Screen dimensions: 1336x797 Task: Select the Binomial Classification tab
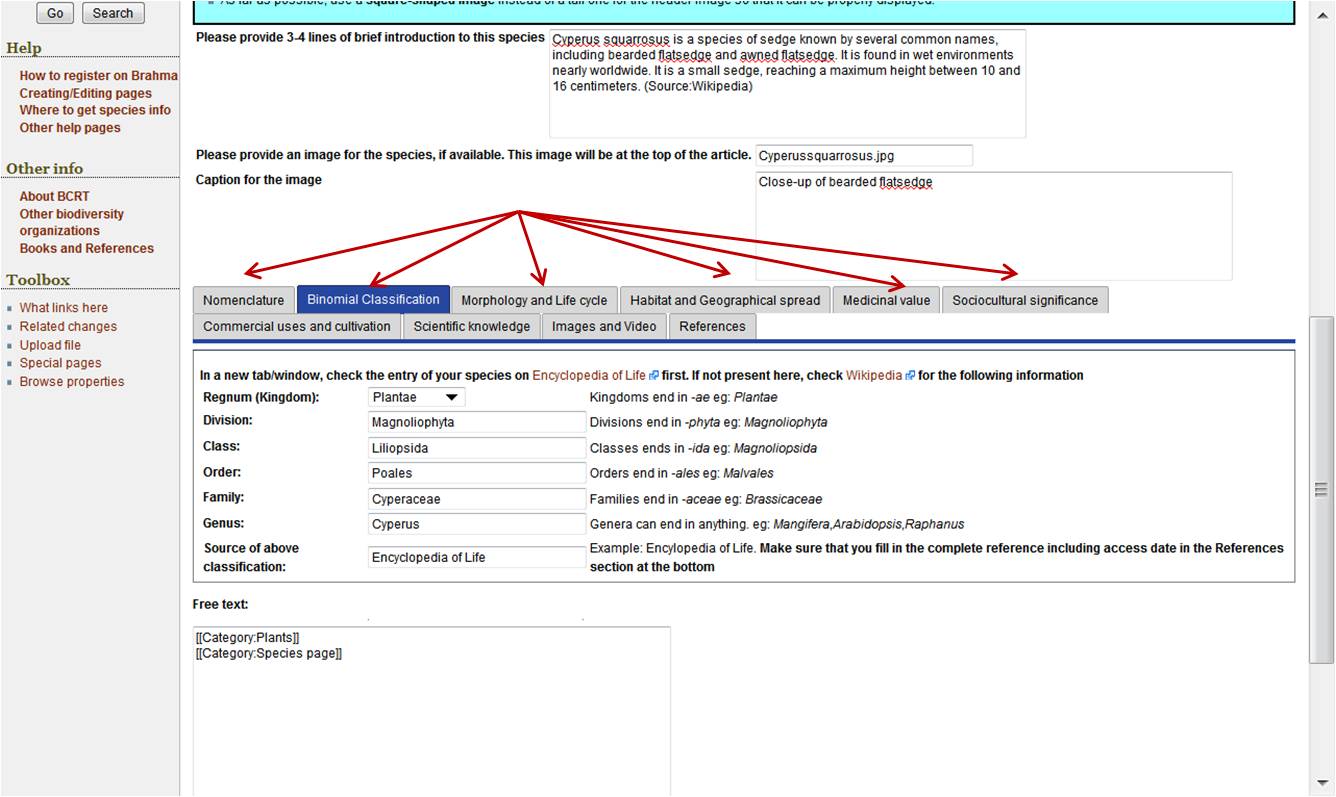coord(373,299)
